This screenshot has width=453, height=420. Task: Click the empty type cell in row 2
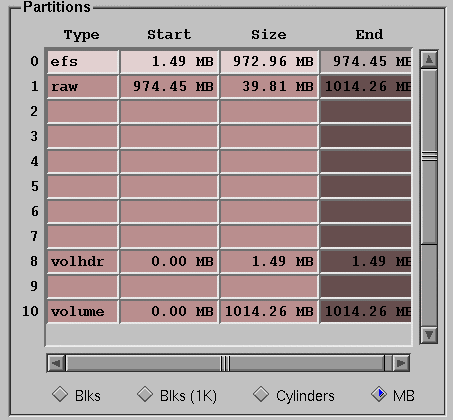coord(83,112)
